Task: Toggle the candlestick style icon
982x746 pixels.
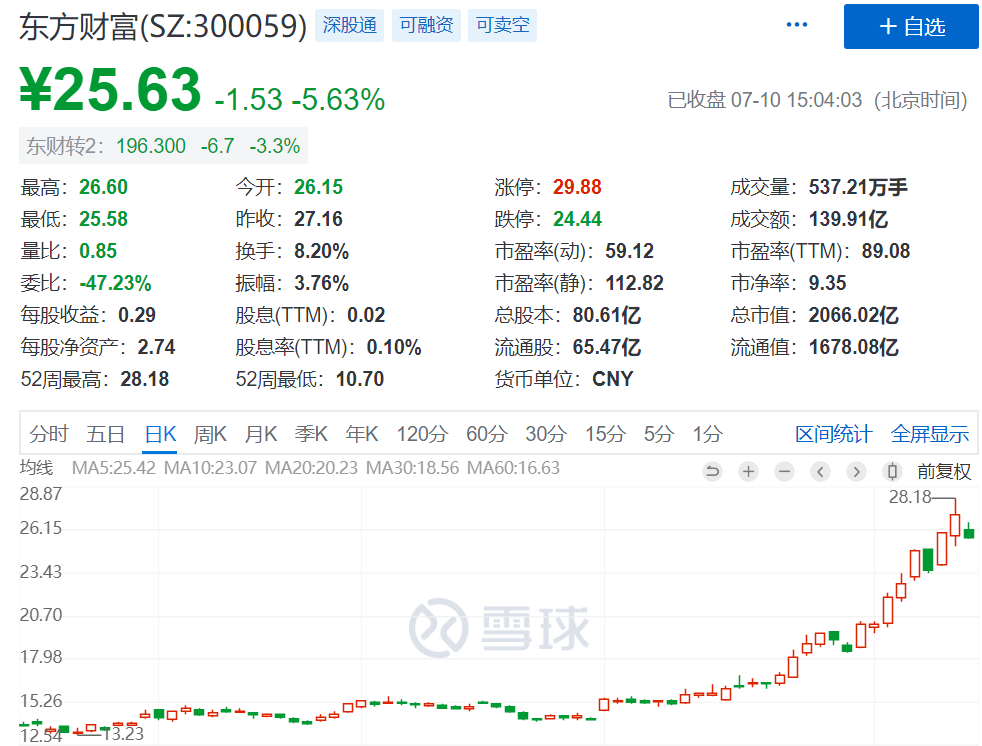Action: click(x=892, y=471)
